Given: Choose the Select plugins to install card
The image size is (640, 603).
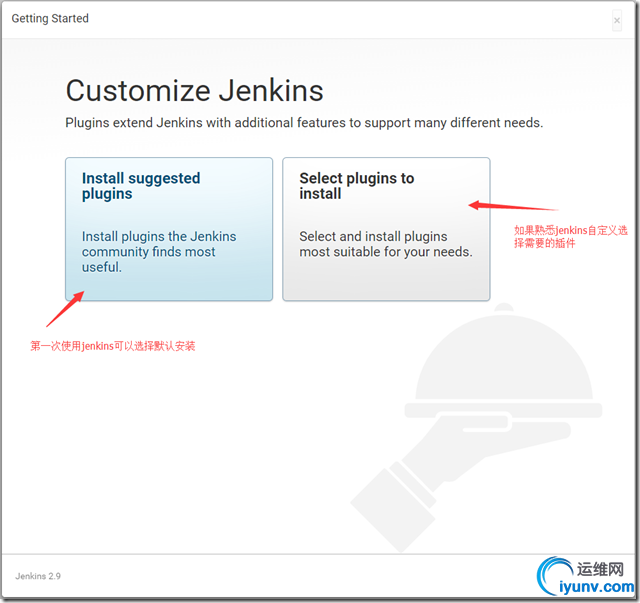Looking at the screenshot, I should tap(386, 229).
